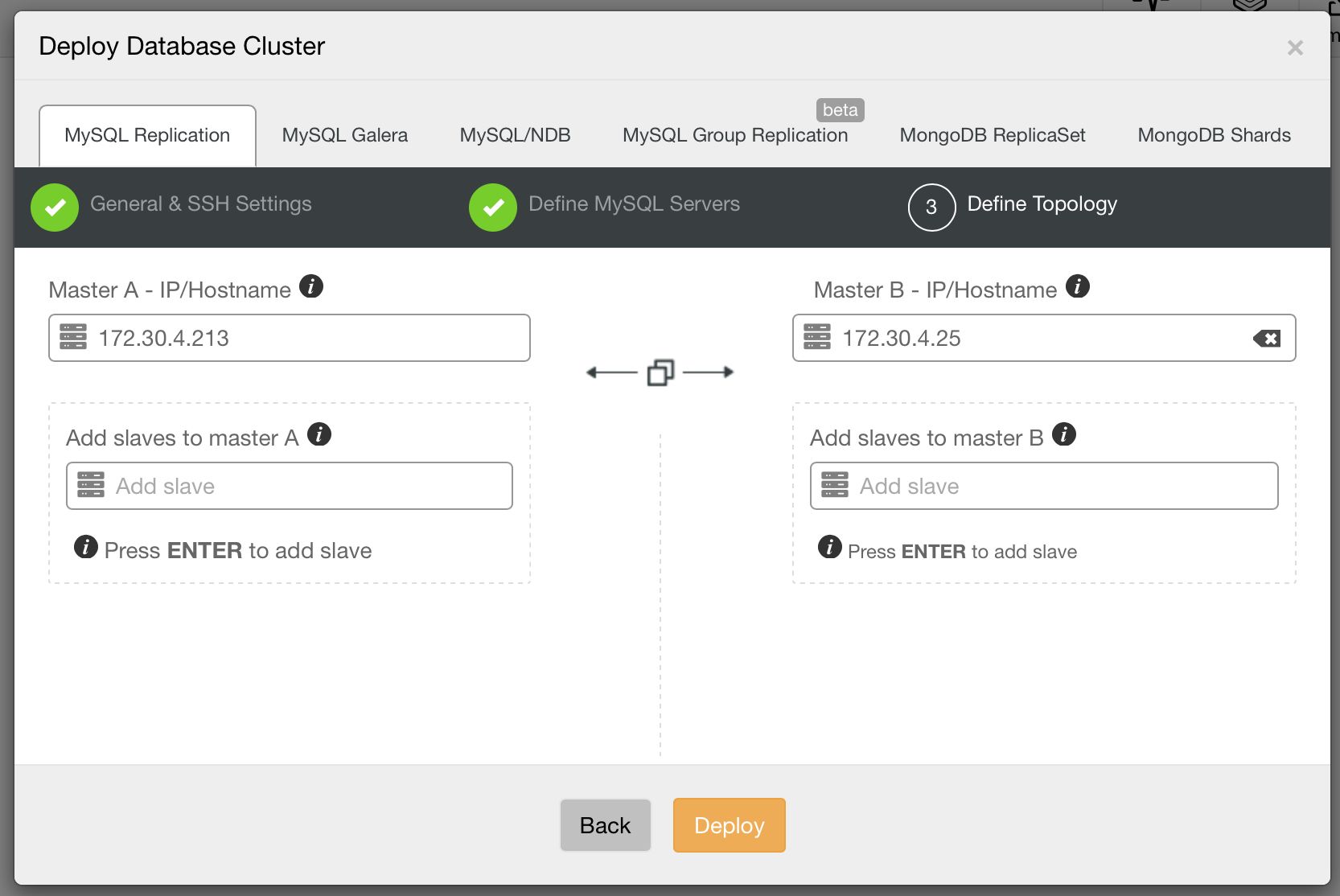Click Add slave field for master A
Image resolution: width=1340 pixels, height=896 pixels.
pos(290,486)
